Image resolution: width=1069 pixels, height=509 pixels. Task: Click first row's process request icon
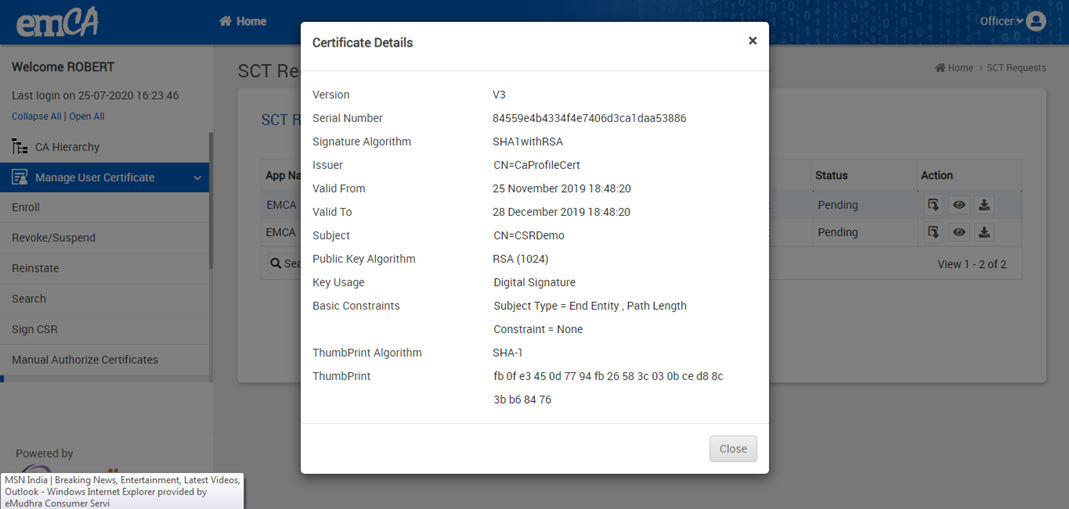pyautogui.click(x=933, y=205)
